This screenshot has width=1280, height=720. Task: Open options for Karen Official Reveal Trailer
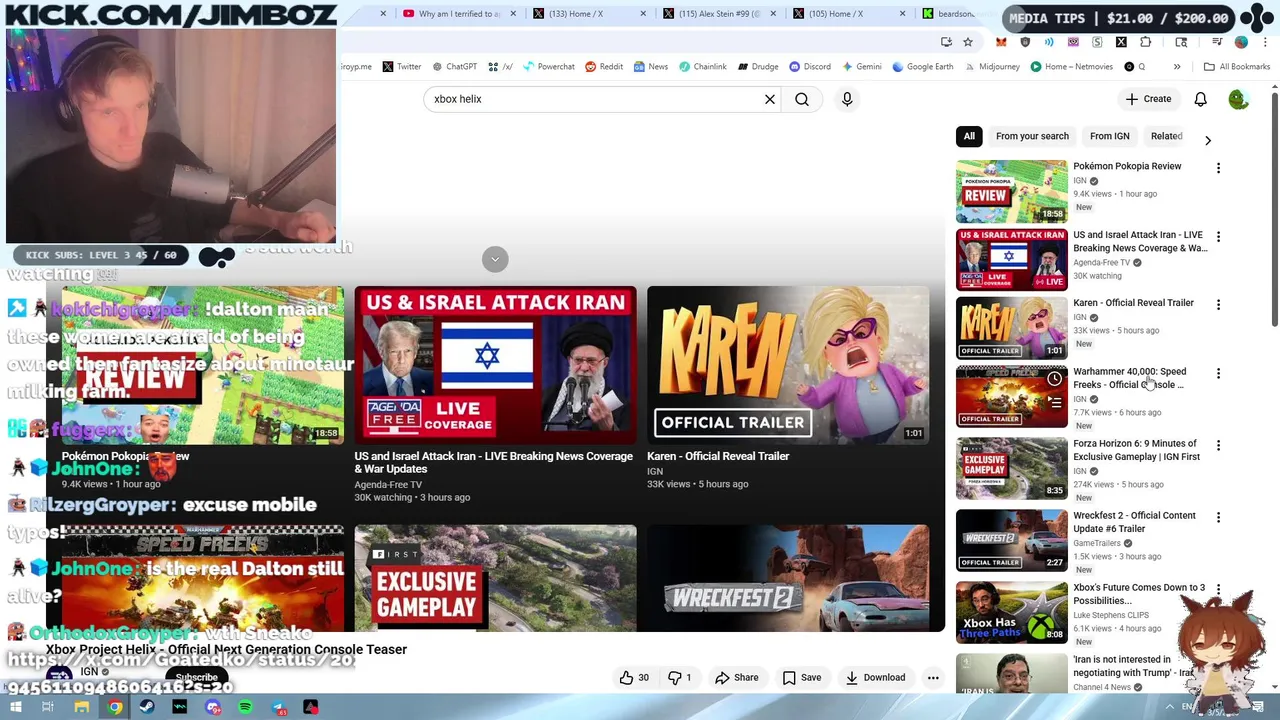pyautogui.click(x=1218, y=304)
